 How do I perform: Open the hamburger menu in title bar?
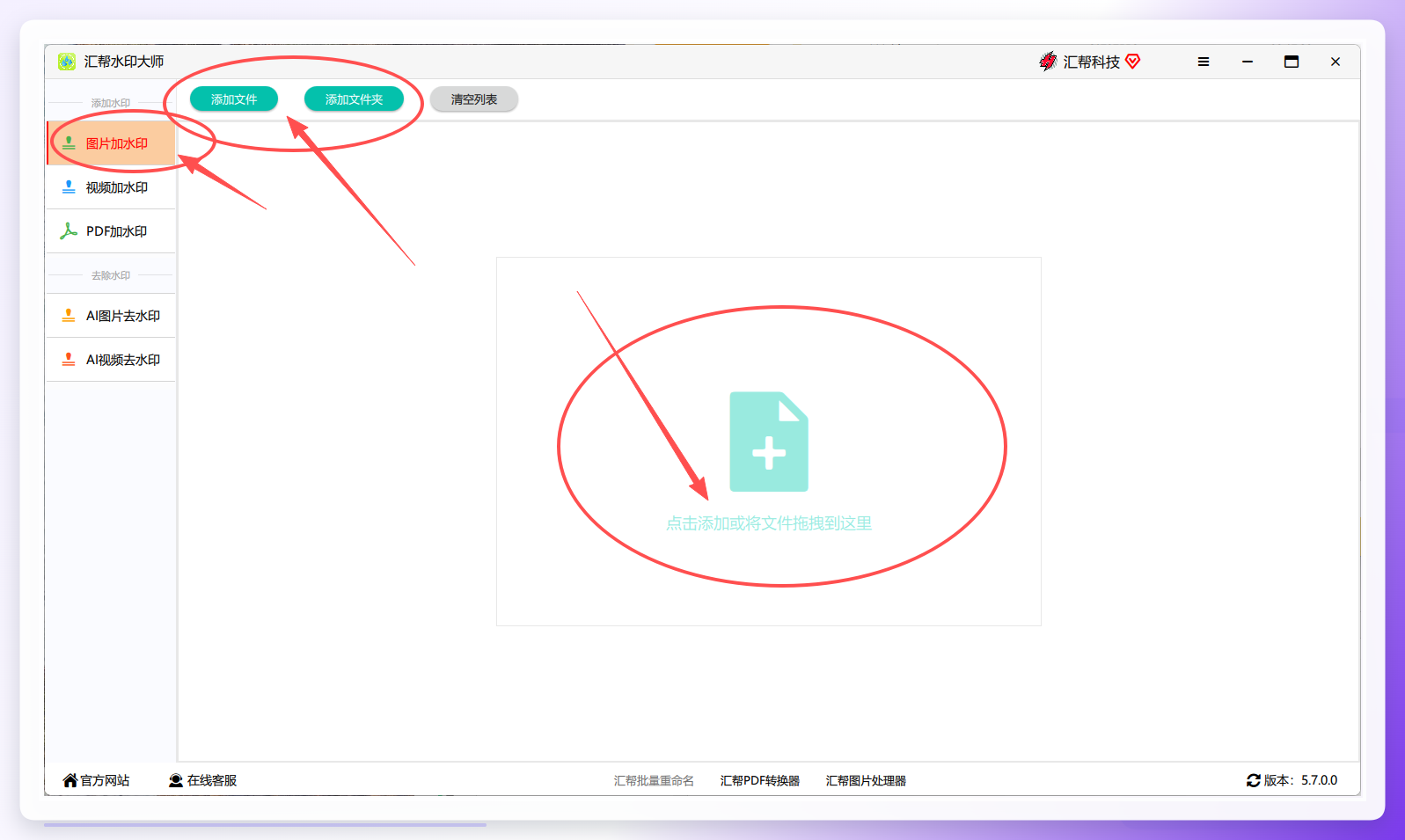(1204, 62)
